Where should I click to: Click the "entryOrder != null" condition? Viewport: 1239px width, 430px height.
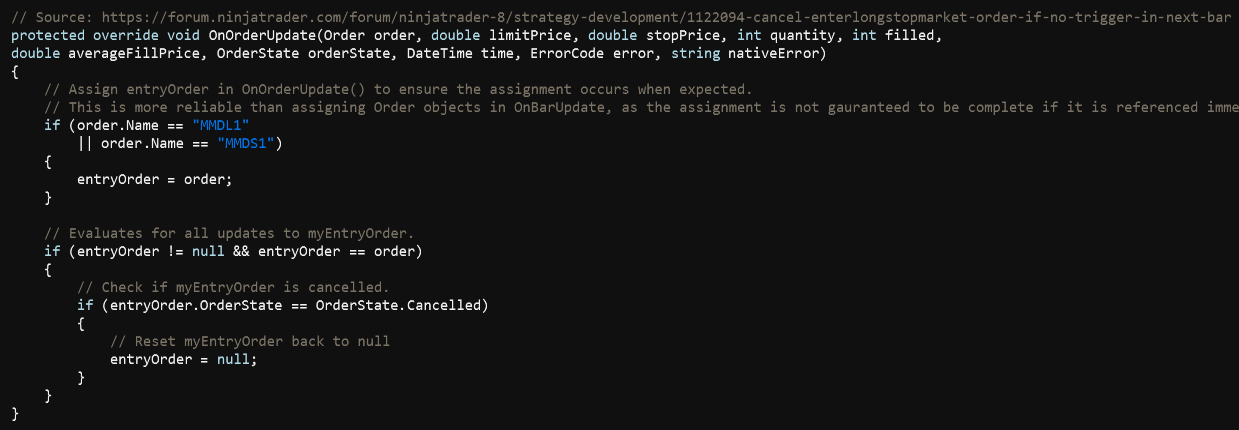142,251
